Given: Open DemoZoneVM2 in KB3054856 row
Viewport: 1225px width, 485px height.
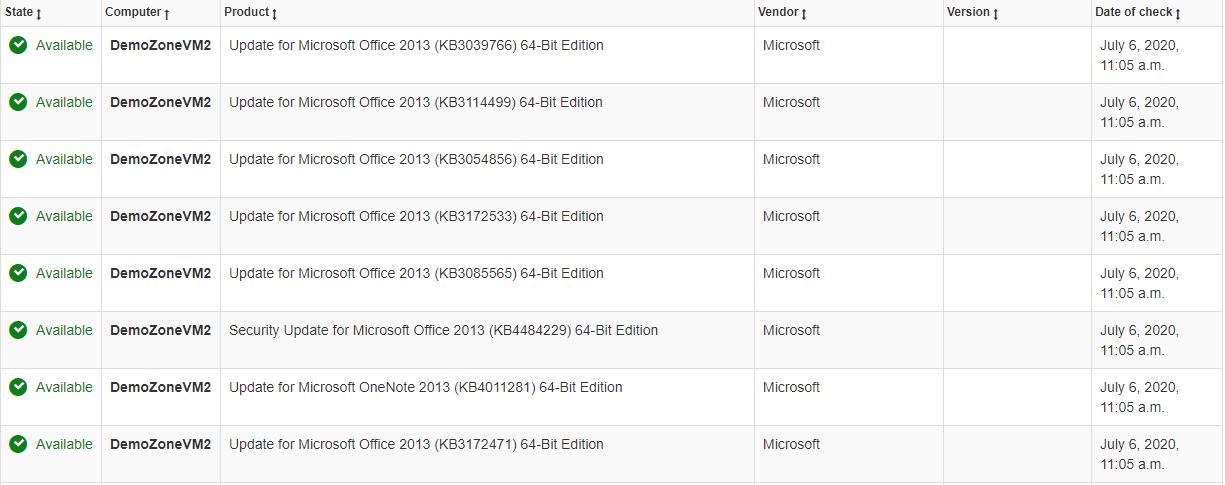Looking at the screenshot, I should 160,159.
